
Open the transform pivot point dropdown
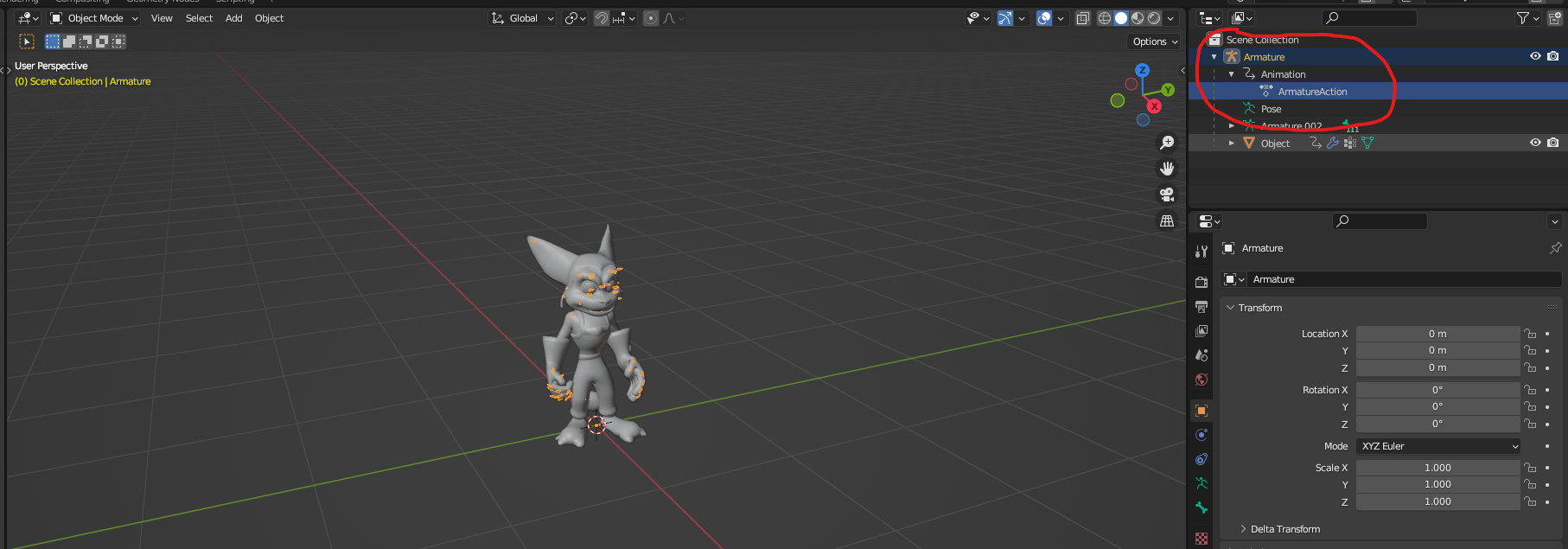coord(575,18)
